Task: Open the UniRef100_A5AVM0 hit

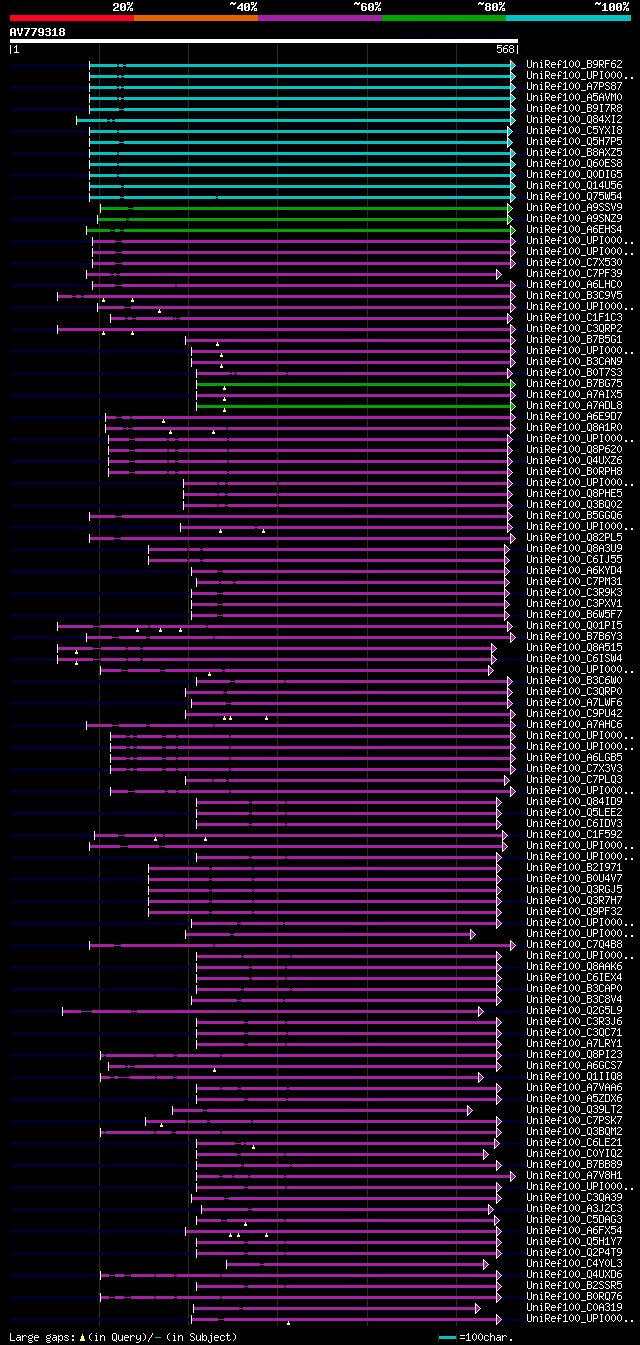Action: coord(574,98)
